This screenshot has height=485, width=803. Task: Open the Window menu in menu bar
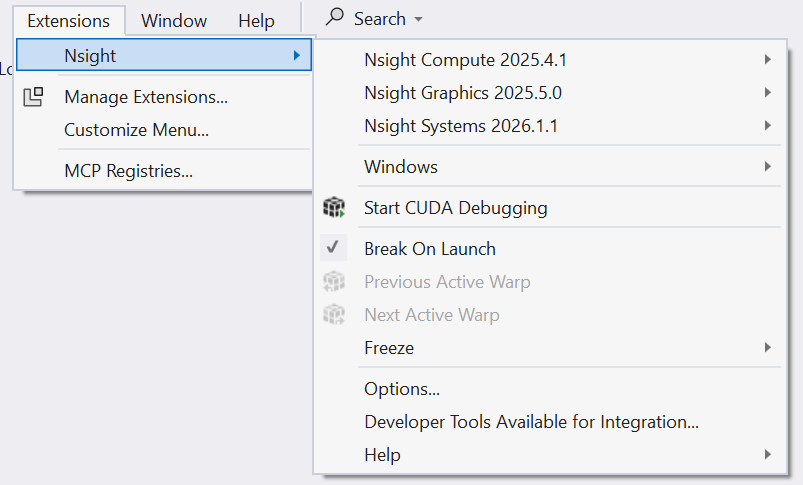click(x=174, y=21)
